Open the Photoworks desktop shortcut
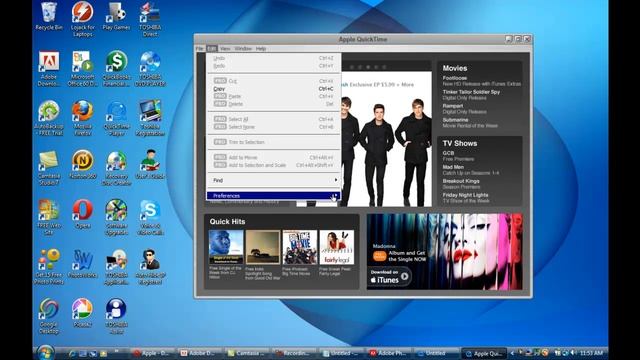 [82, 263]
